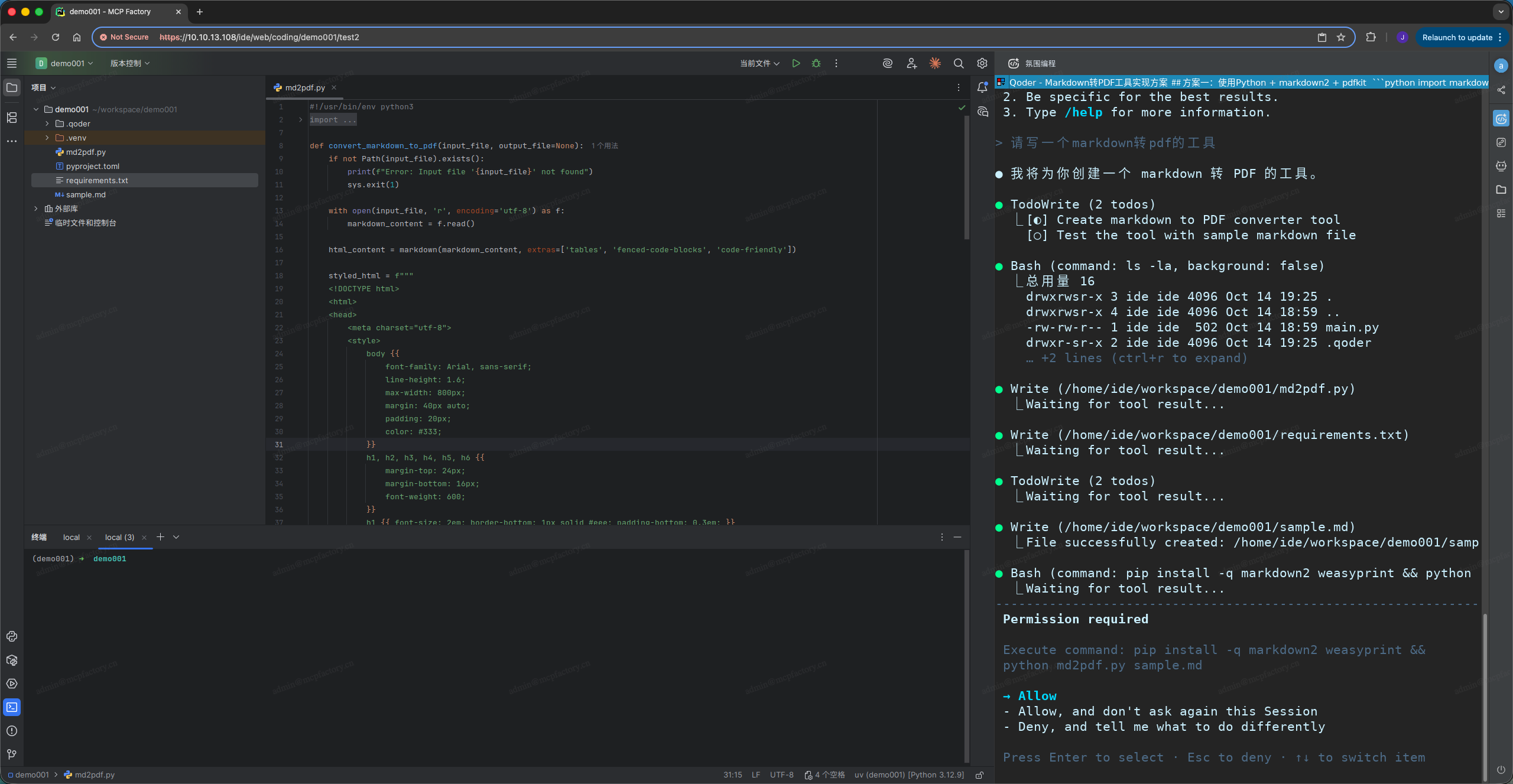Open IDE settings gear icon
The width and height of the screenshot is (1513, 784).
coord(982,63)
